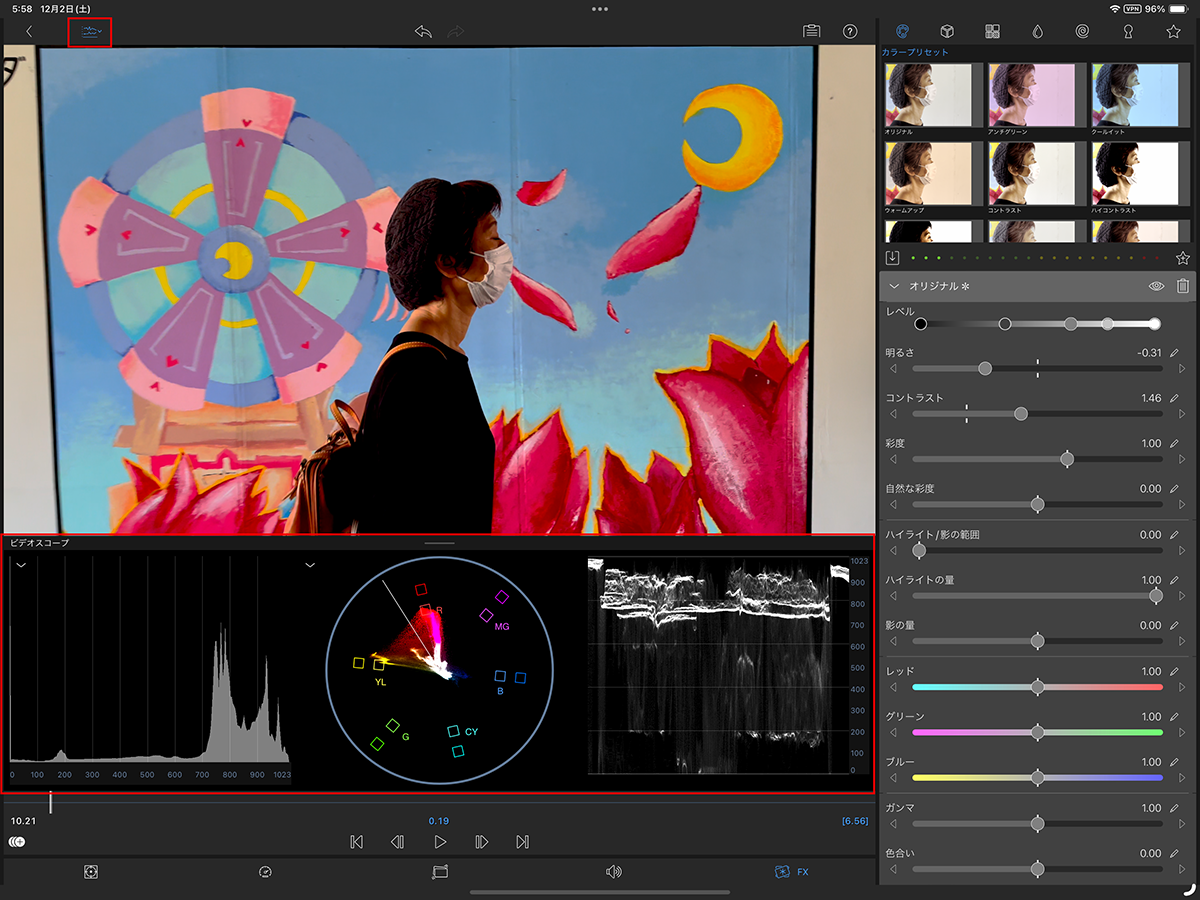This screenshot has height=900, width=1200.
Task: Toggle the add keyframe button near timeline
Action: [17, 842]
